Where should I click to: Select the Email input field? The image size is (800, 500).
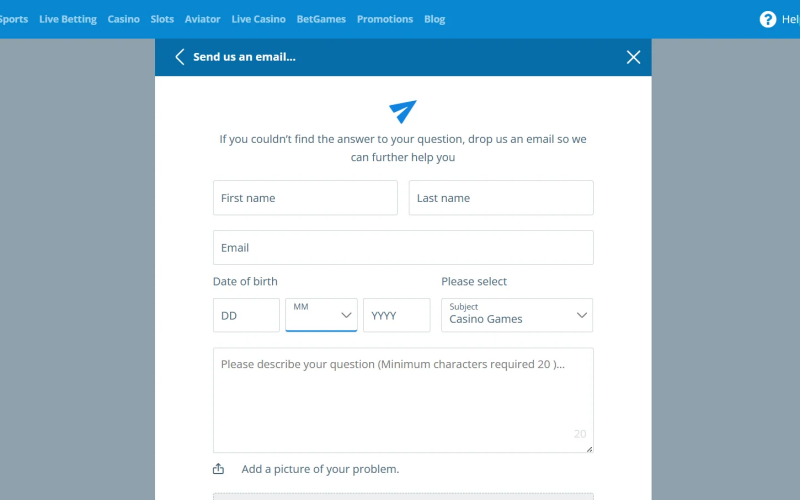coord(403,247)
